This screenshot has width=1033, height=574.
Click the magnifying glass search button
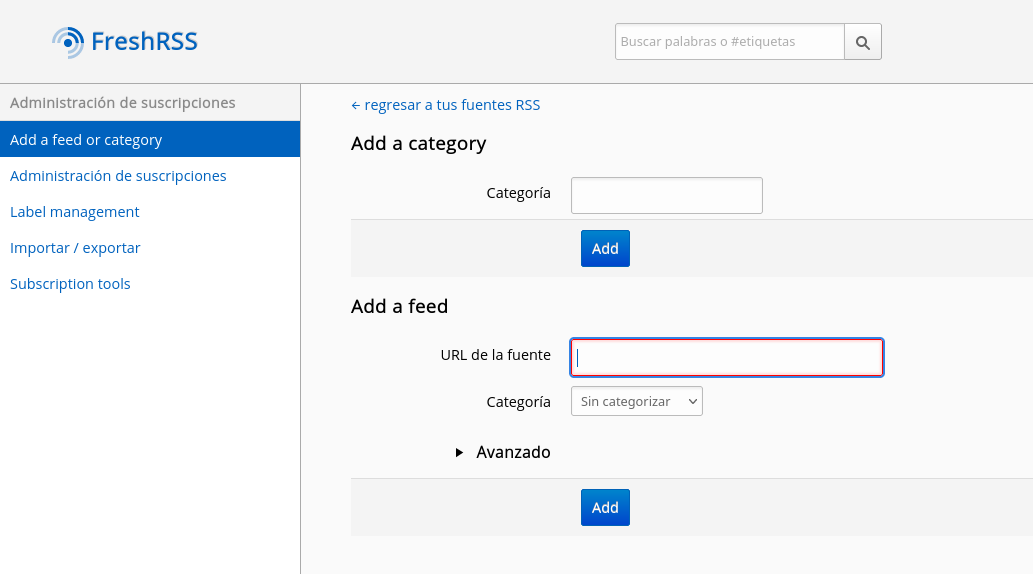coord(863,42)
